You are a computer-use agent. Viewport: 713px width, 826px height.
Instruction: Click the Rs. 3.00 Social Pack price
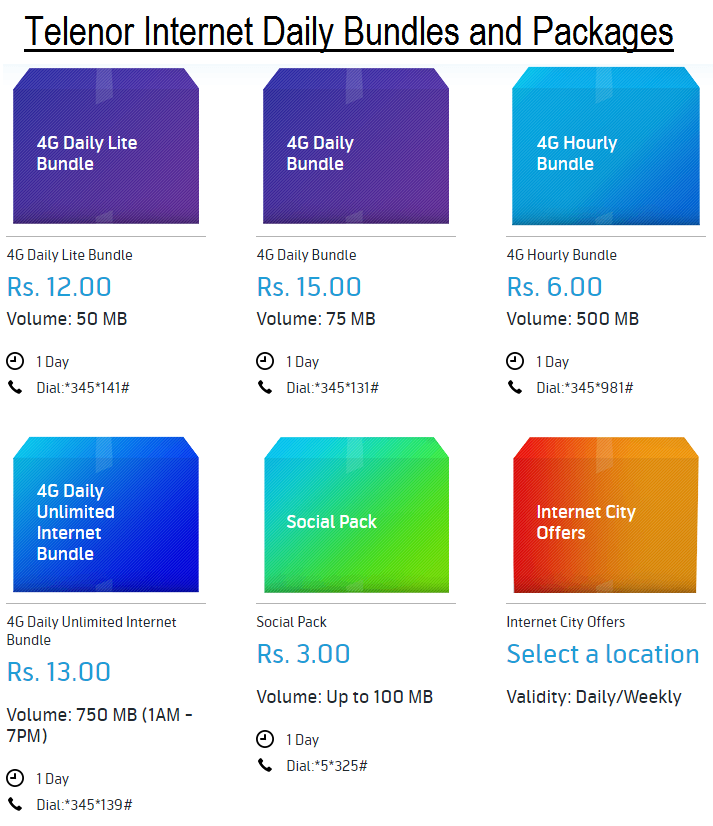tap(304, 654)
